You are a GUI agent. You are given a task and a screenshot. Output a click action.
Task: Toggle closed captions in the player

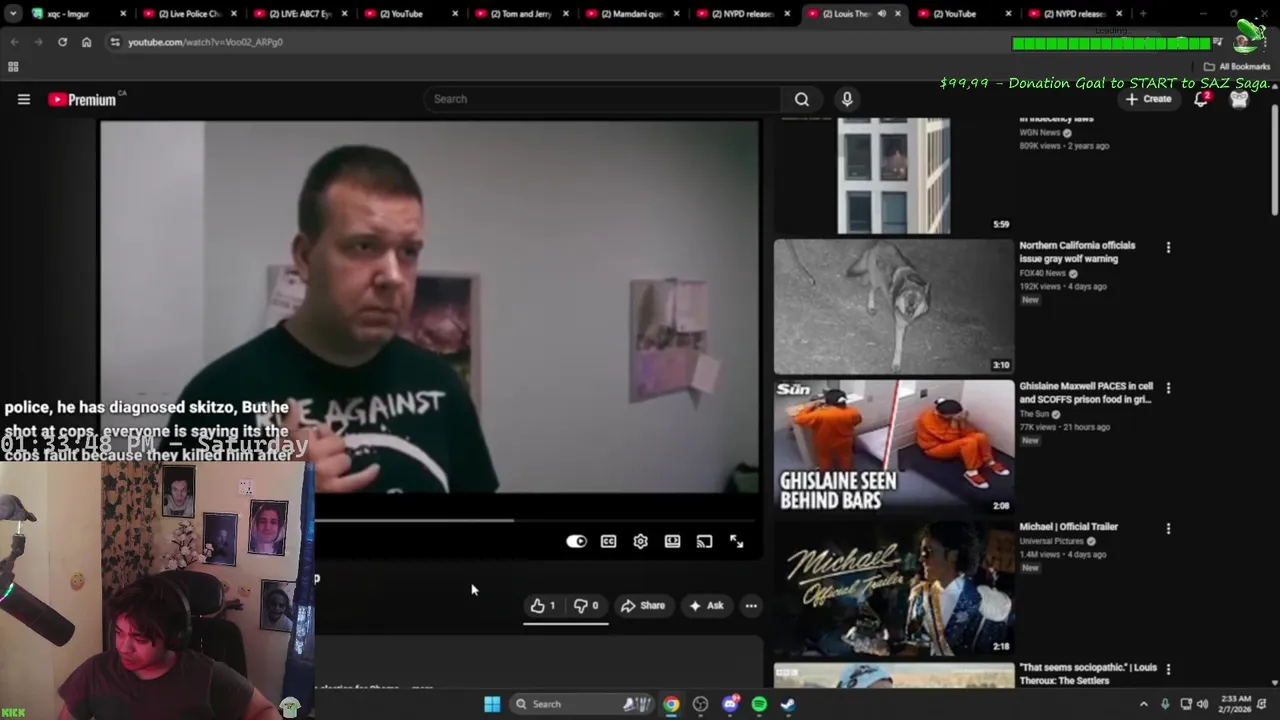click(608, 541)
